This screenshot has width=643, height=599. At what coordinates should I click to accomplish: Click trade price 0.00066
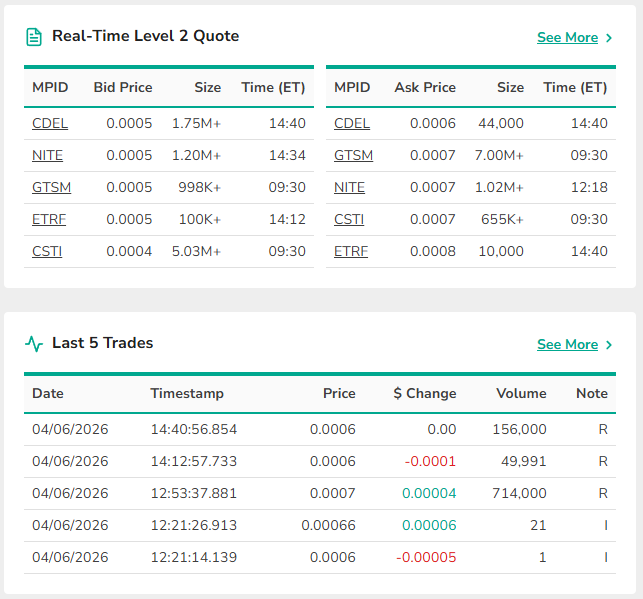click(x=328, y=525)
